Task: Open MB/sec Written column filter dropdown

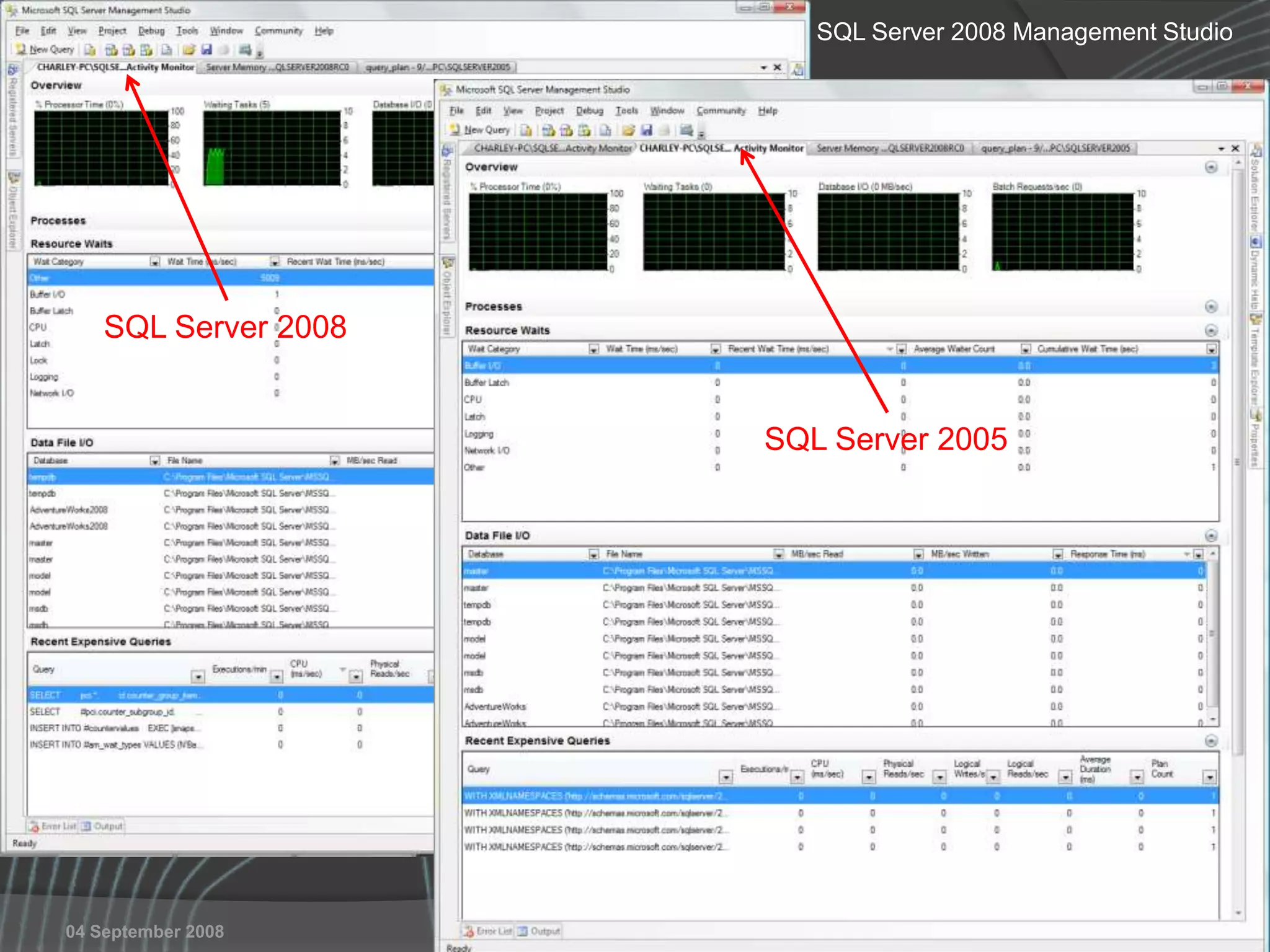Action: tap(1058, 554)
